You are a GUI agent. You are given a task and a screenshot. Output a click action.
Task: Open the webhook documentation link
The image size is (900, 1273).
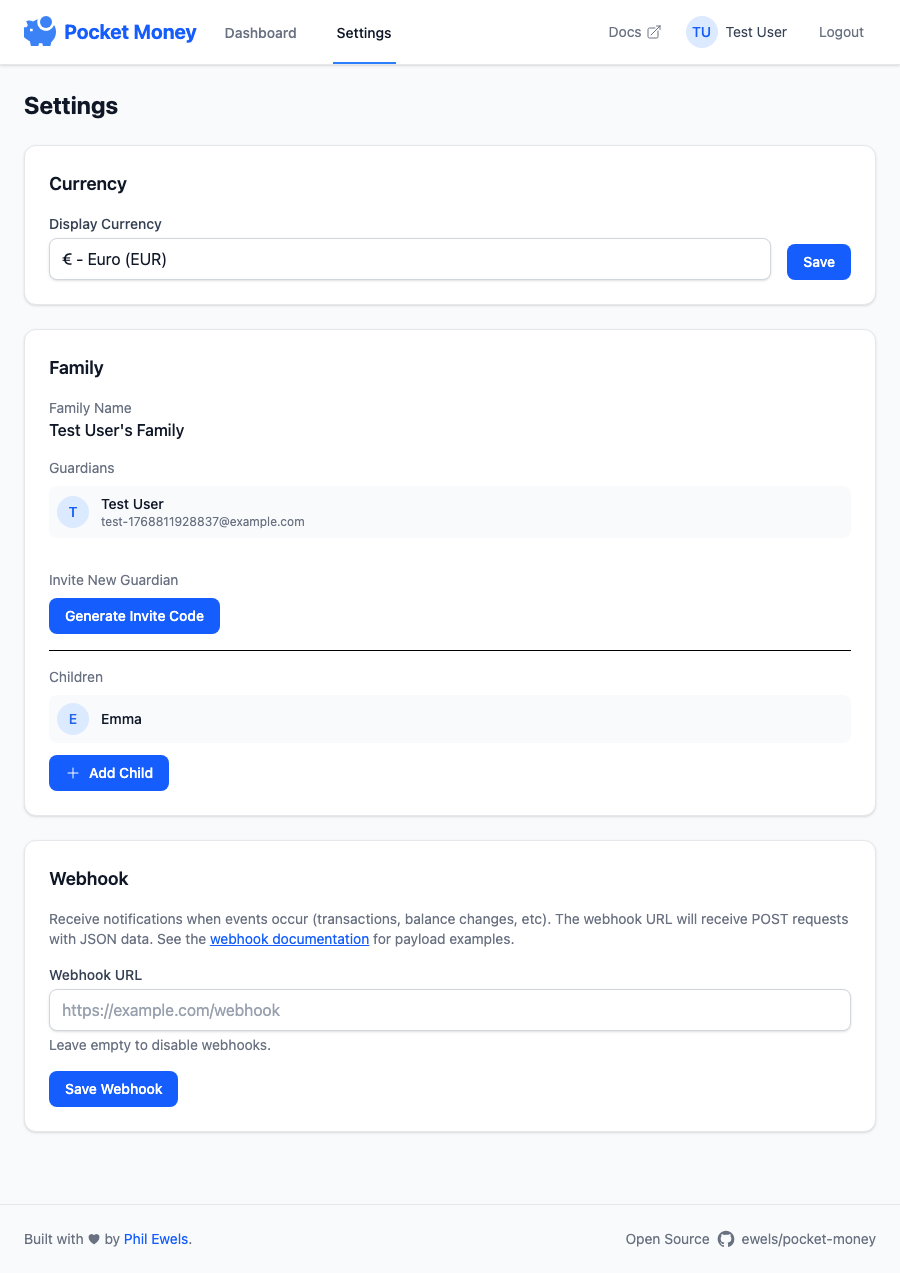point(289,939)
